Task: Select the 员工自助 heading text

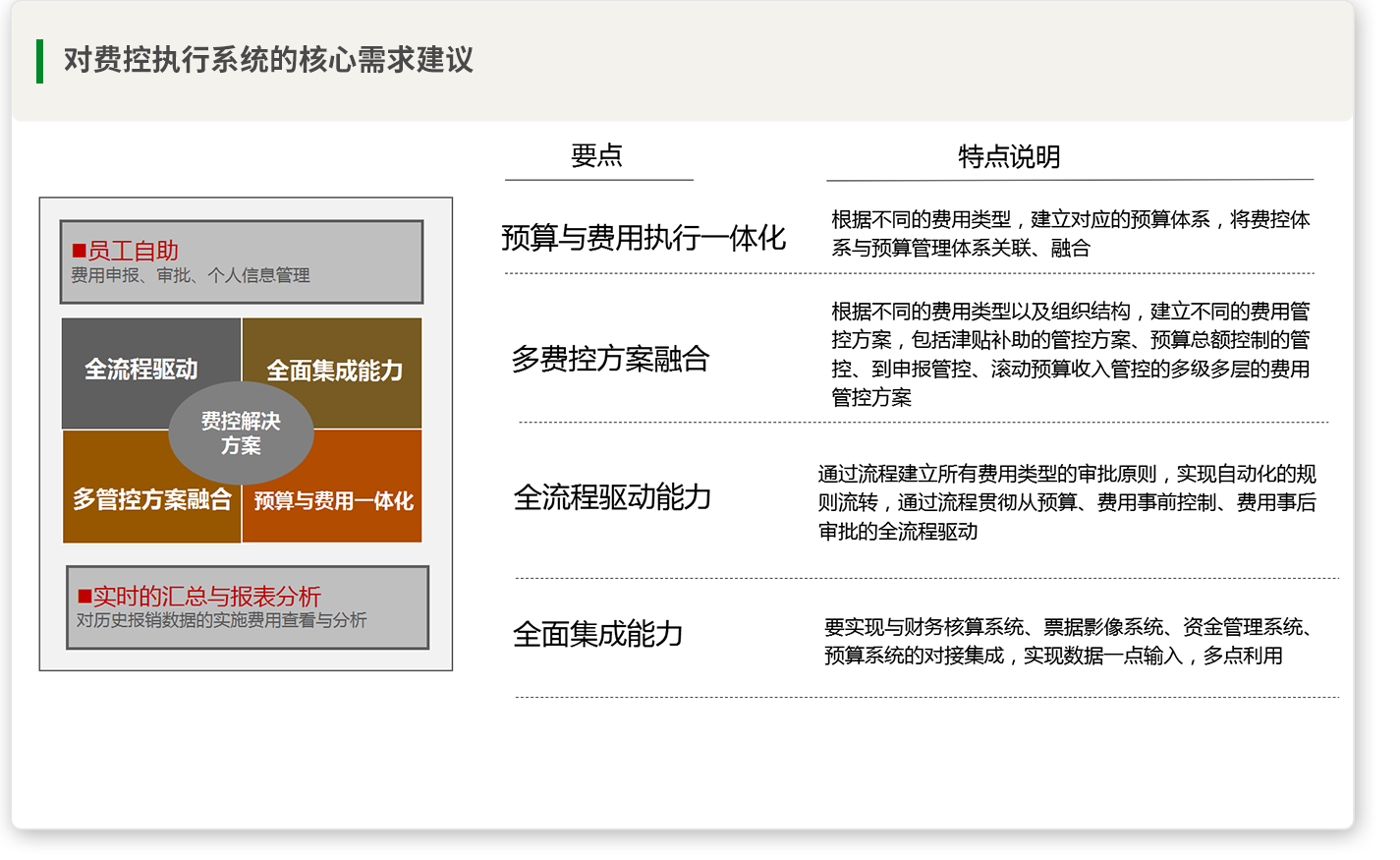Action: coord(133,251)
